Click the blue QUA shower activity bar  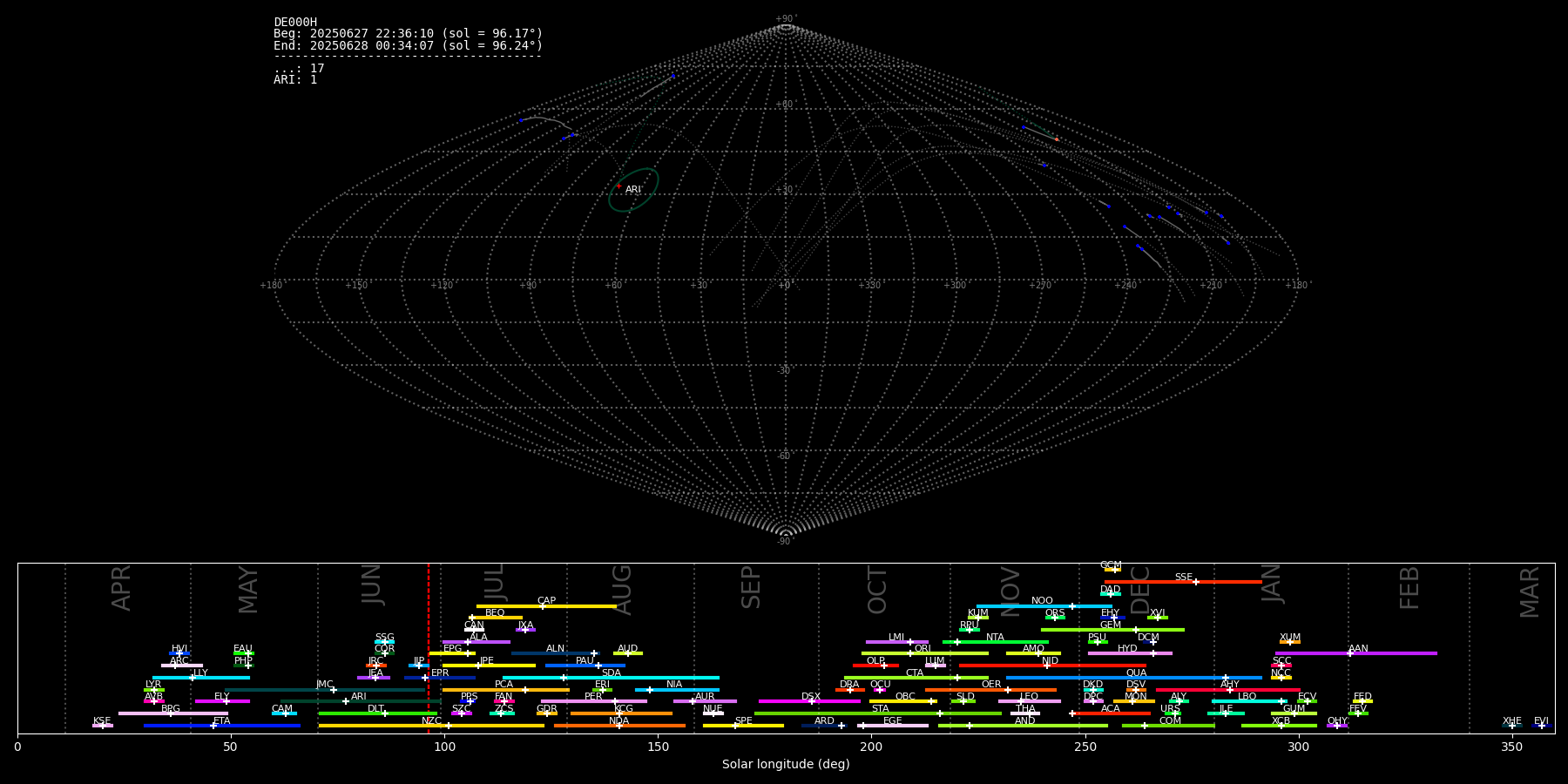tap(1134, 678)
